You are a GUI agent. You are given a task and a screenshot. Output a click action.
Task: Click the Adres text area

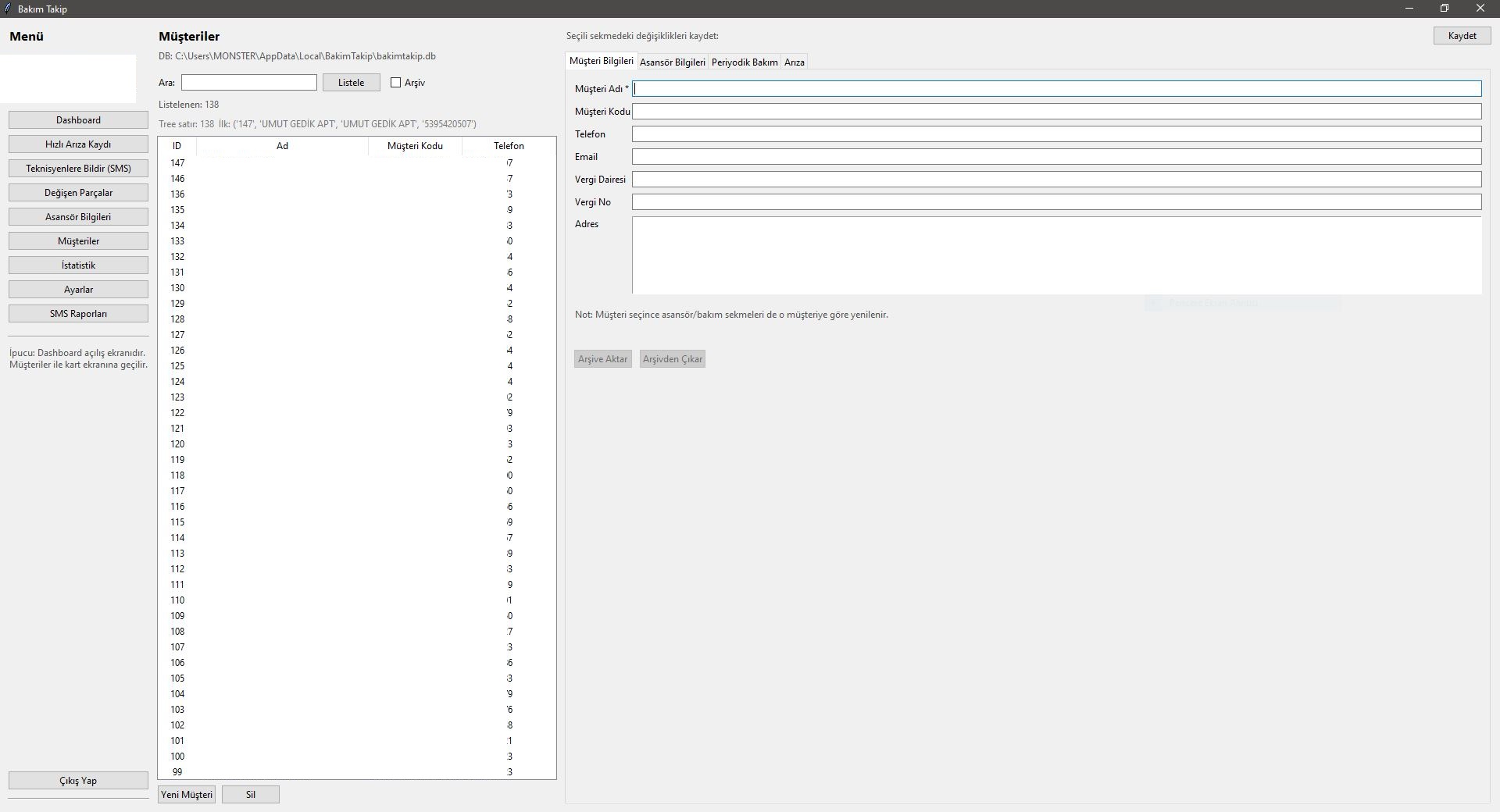coord(1056,255)
